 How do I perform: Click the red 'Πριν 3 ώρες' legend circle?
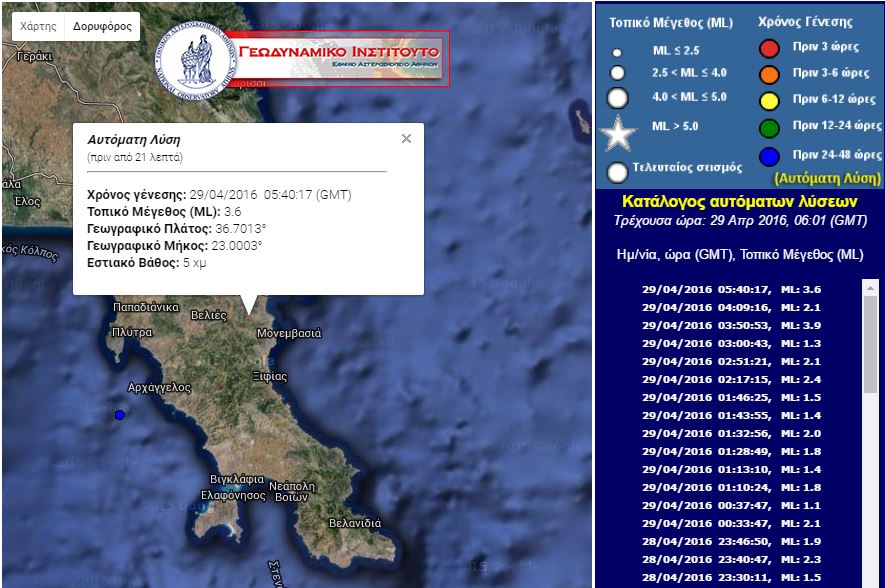[x=770, y=47]
